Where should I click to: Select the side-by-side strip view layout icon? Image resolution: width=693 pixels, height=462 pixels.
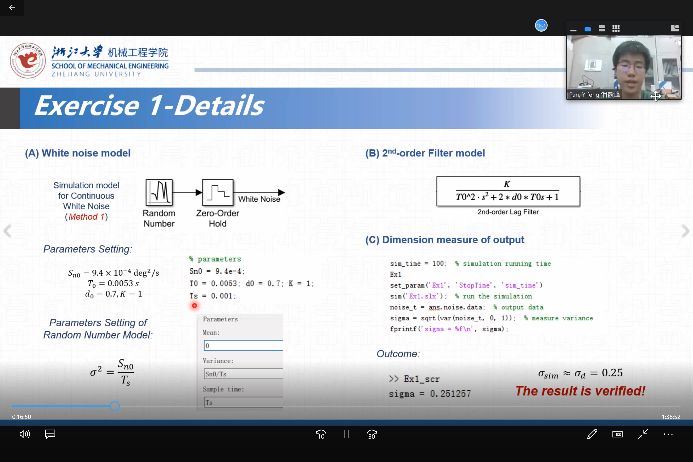(x=601, y=29)
